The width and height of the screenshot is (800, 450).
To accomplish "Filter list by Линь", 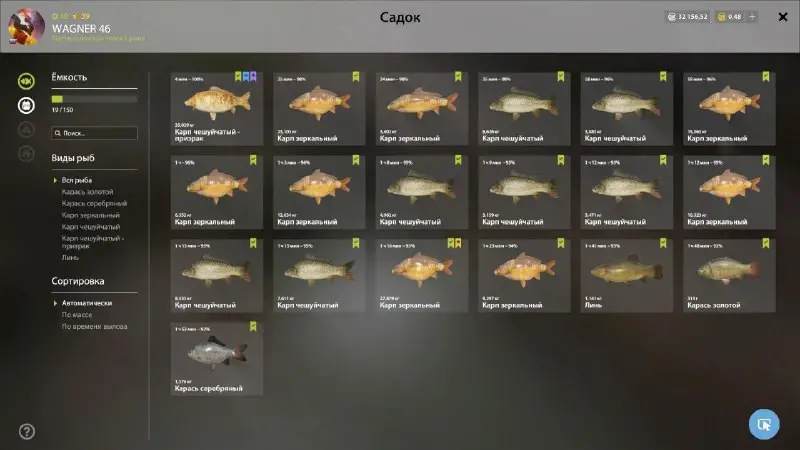I will (x=70, y=258).
